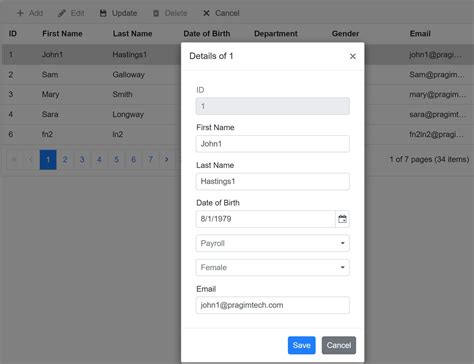The height and width of the screenshot is (364, 474).
Task: Sort by Department column header
Action: click(276, 34)
